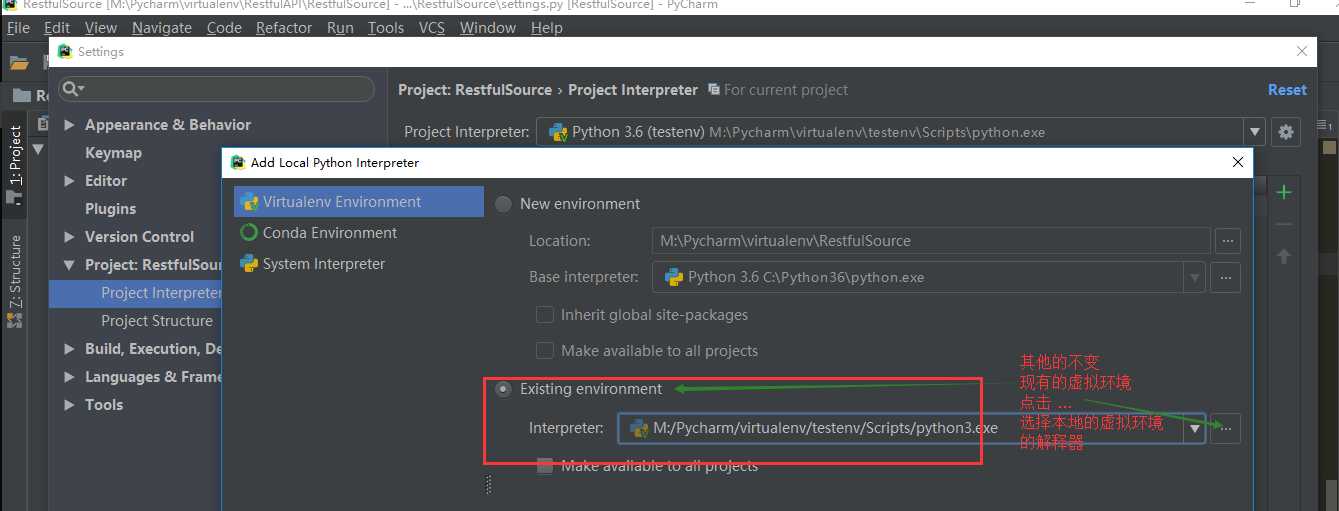The width and height of the screenshot is (1339, 511).
Task: Click the up arrow upgrade package icon
Action: point(1285,256)
